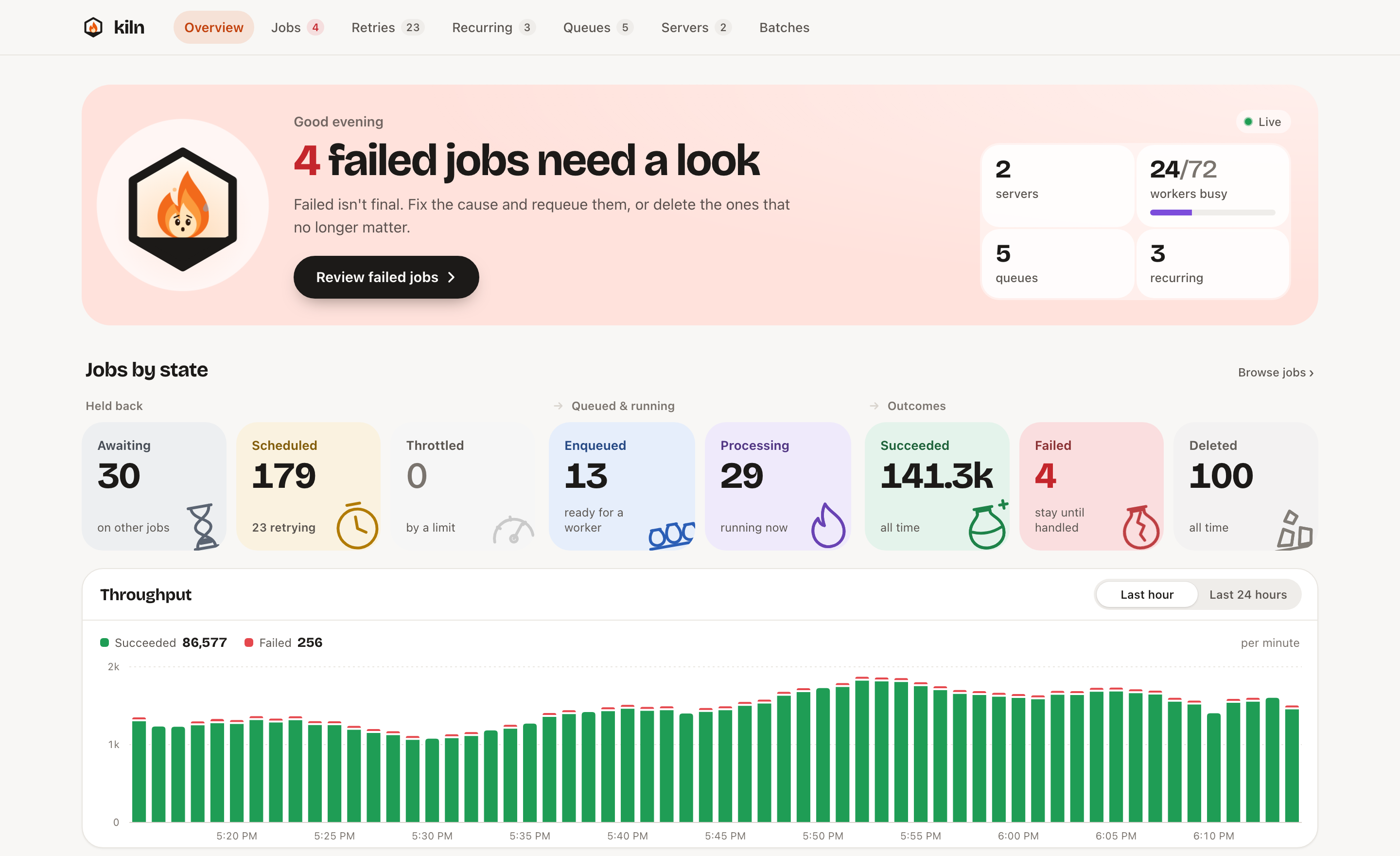Open the Failed 4 jobs card
The image size is (1400, 856).
tap(1091, 486)
